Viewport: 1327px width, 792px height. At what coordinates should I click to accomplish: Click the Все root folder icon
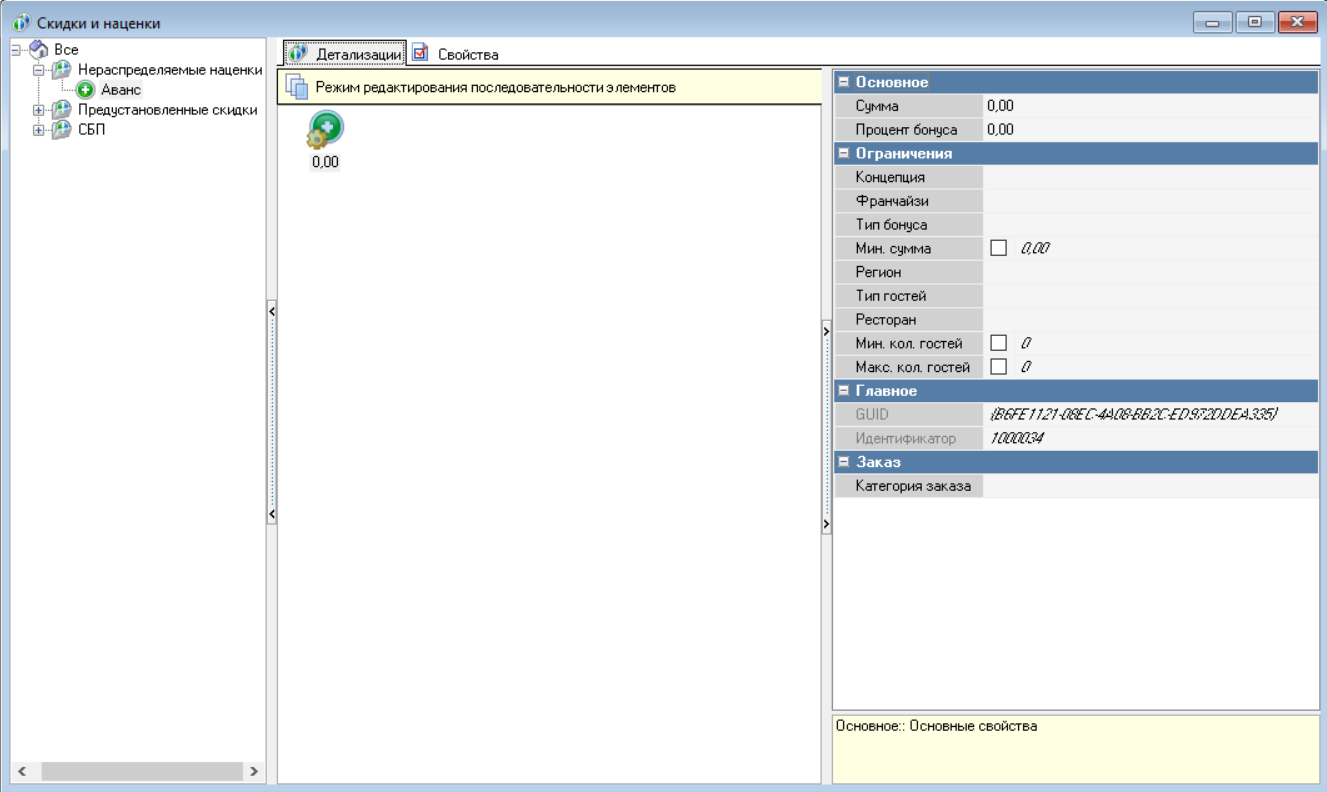[39, 49]
